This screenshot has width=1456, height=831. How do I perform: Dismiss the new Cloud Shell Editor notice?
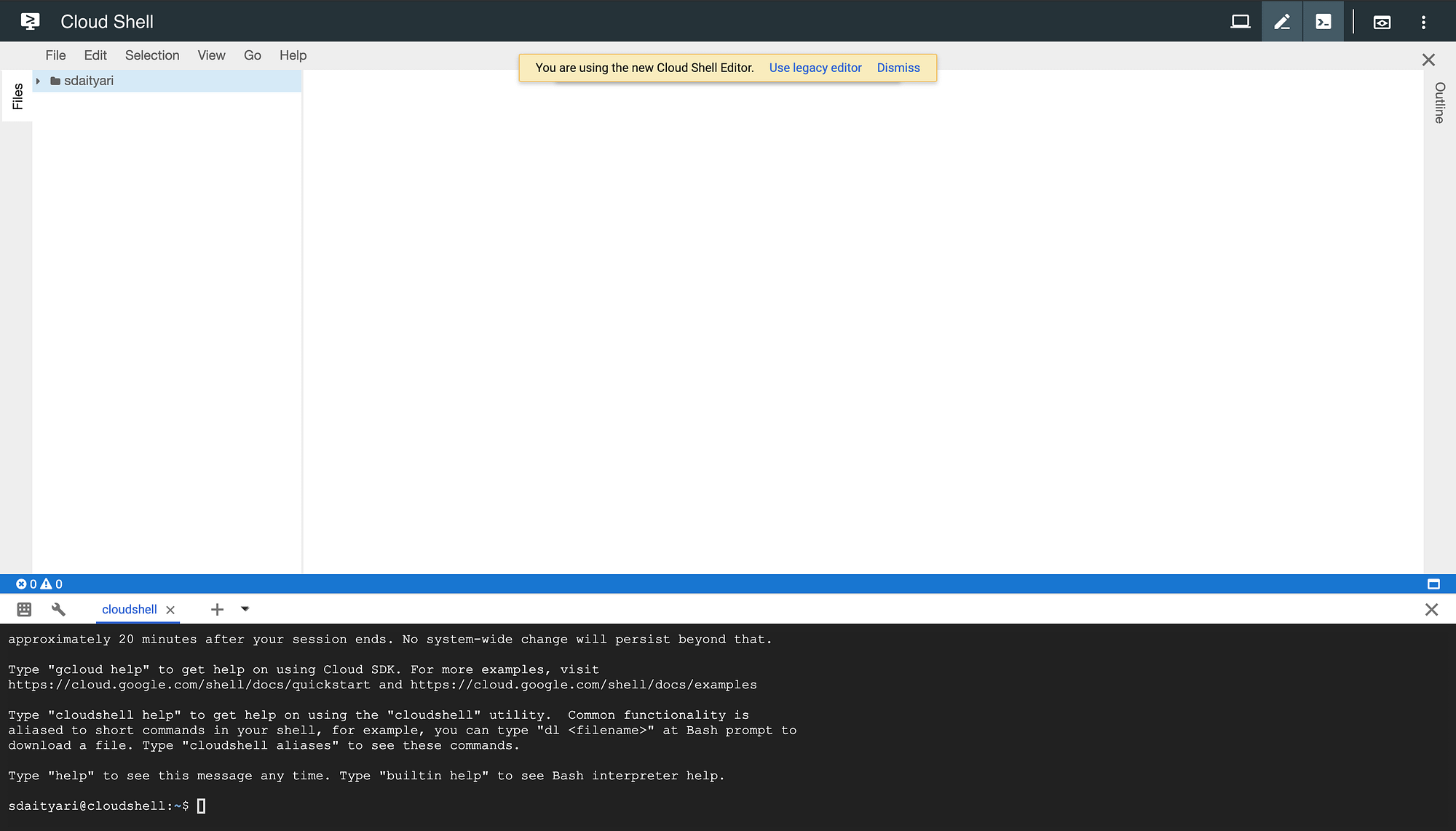point(898,68)
